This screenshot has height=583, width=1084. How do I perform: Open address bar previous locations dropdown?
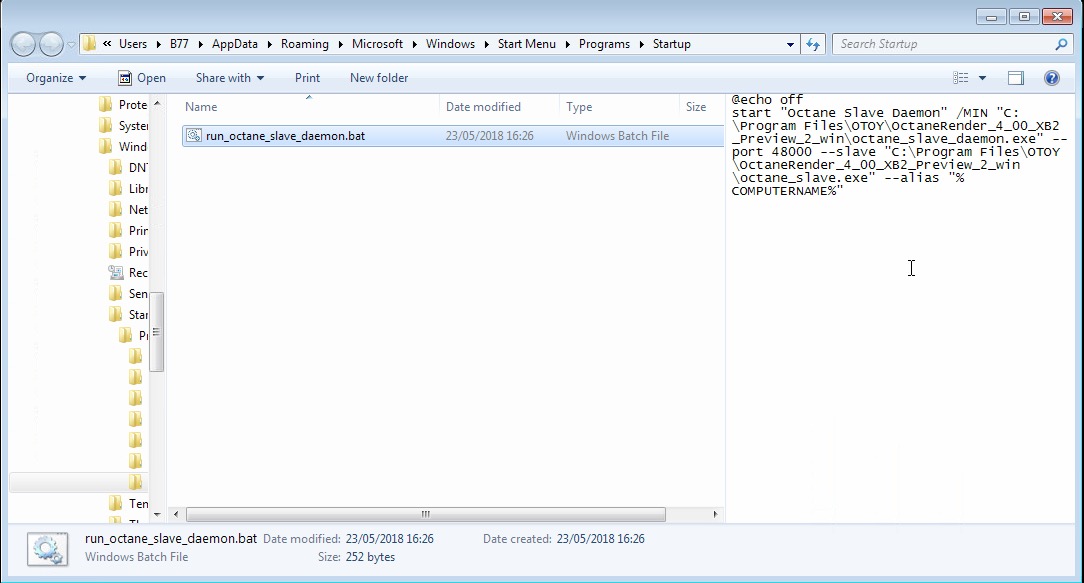[x=790, y=44]
